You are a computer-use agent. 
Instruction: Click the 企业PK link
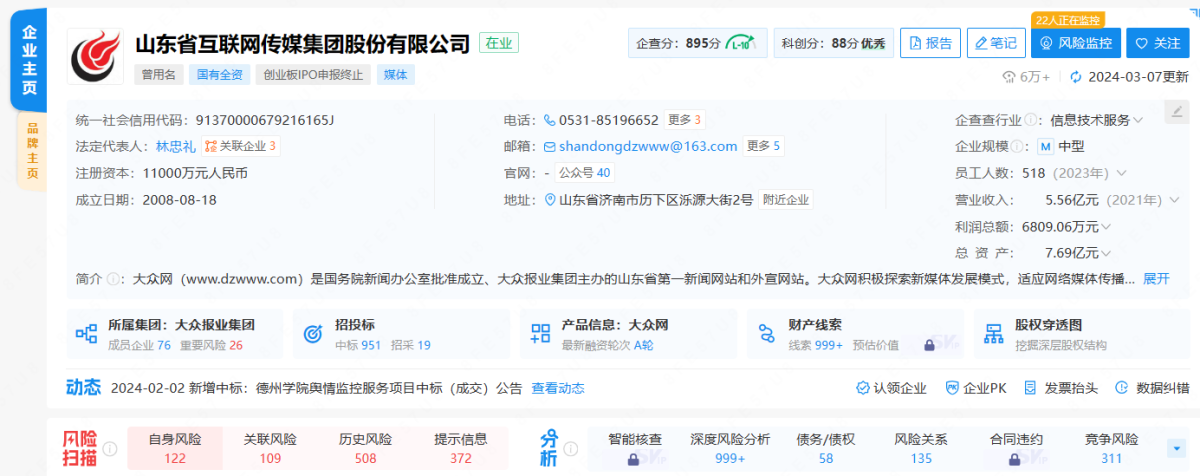[976, 388]
